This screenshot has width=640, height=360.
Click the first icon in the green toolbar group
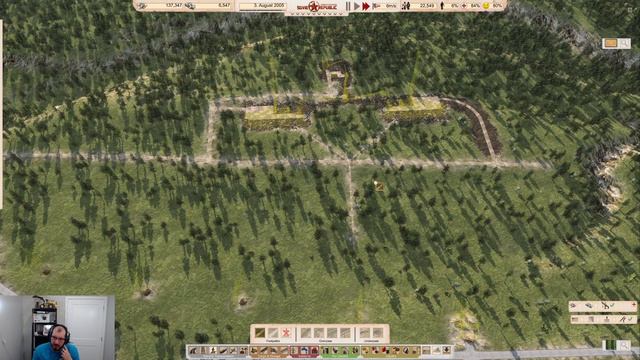click(x=325, y=350)
